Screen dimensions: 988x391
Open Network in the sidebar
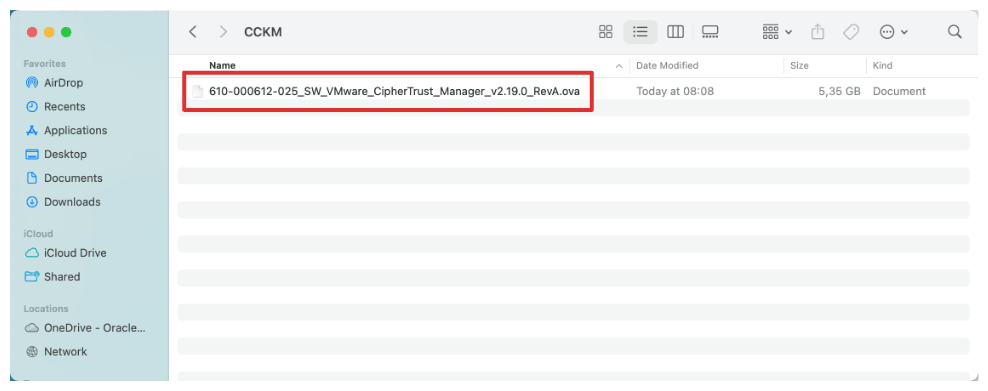(56, 352)
